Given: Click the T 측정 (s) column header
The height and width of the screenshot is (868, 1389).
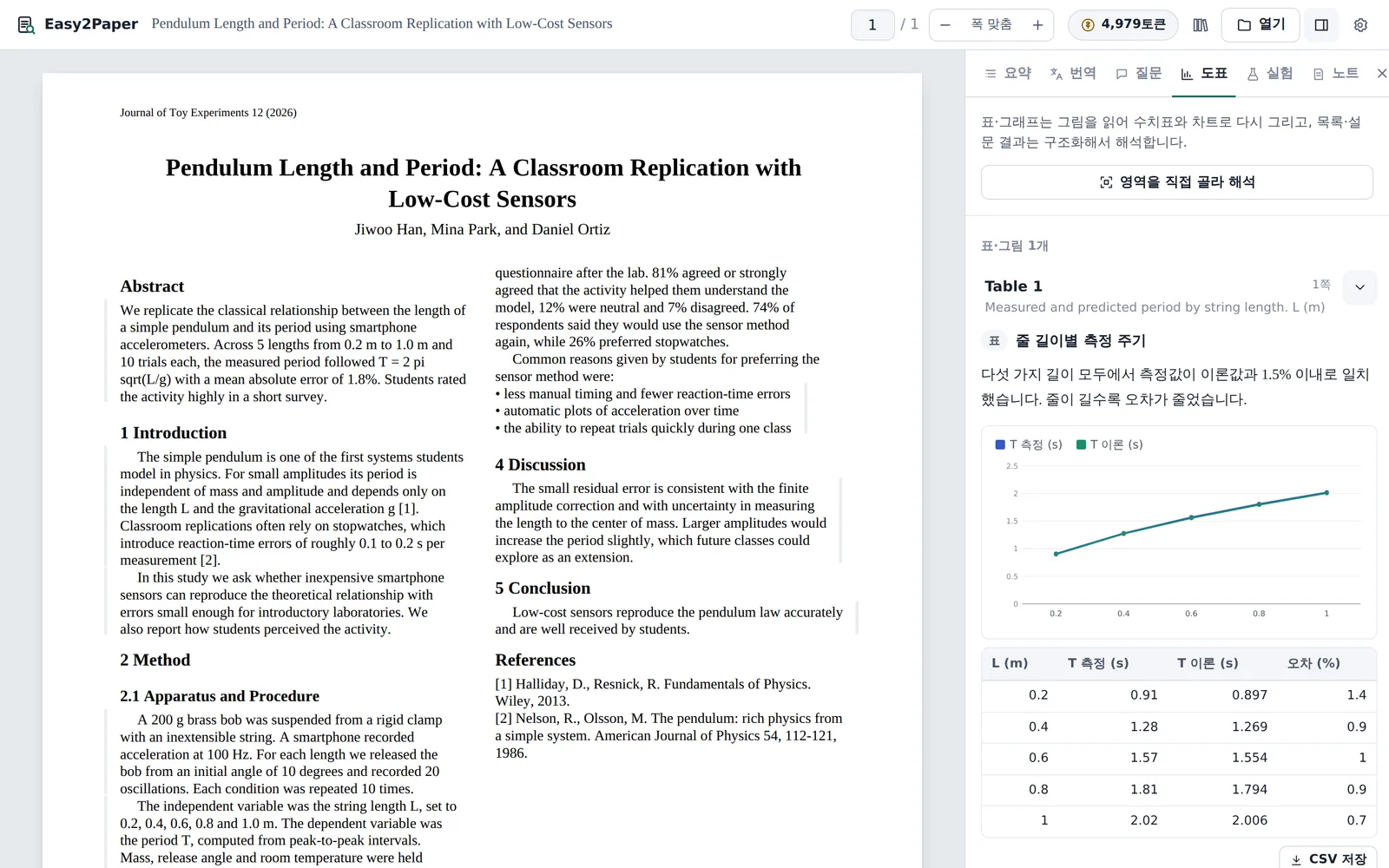Looking at the screenshot, I should coord(1098,663).
